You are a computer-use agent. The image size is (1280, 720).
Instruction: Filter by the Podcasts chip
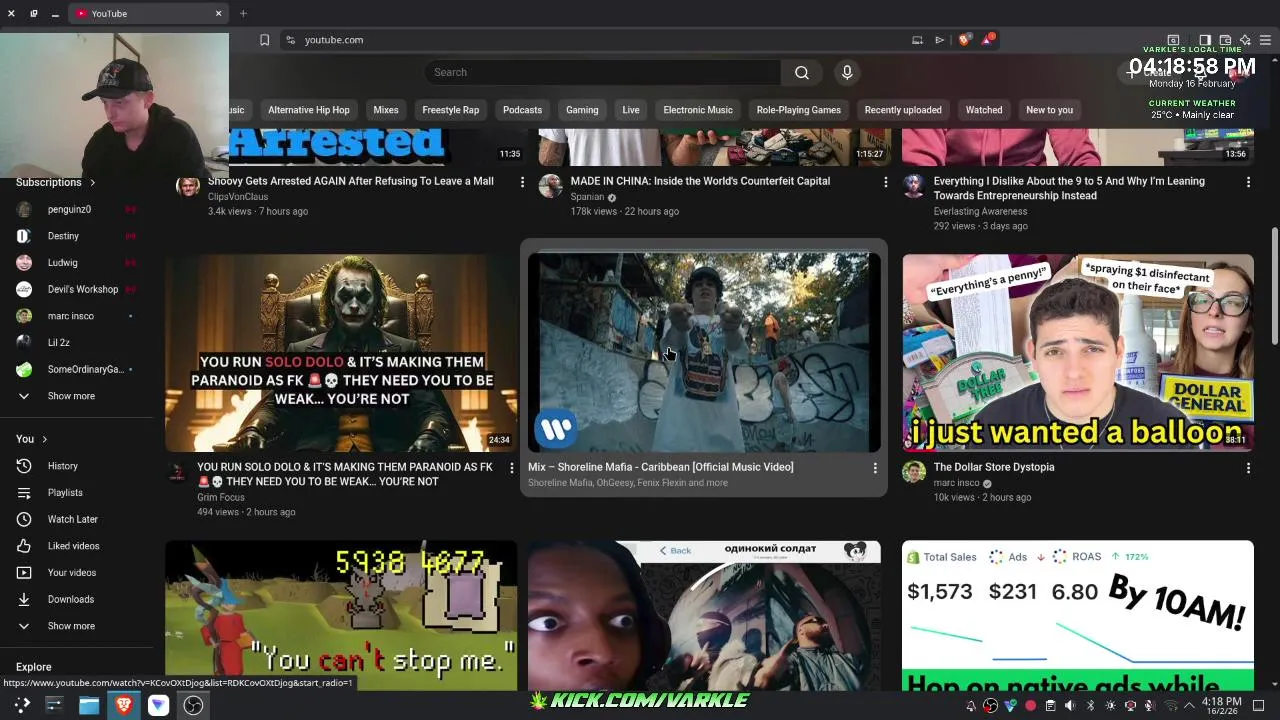(x=522, y=110)
